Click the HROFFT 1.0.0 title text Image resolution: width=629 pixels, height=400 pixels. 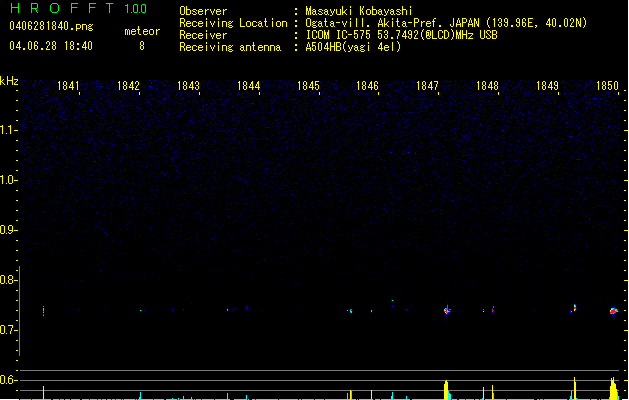coord(79,8)
